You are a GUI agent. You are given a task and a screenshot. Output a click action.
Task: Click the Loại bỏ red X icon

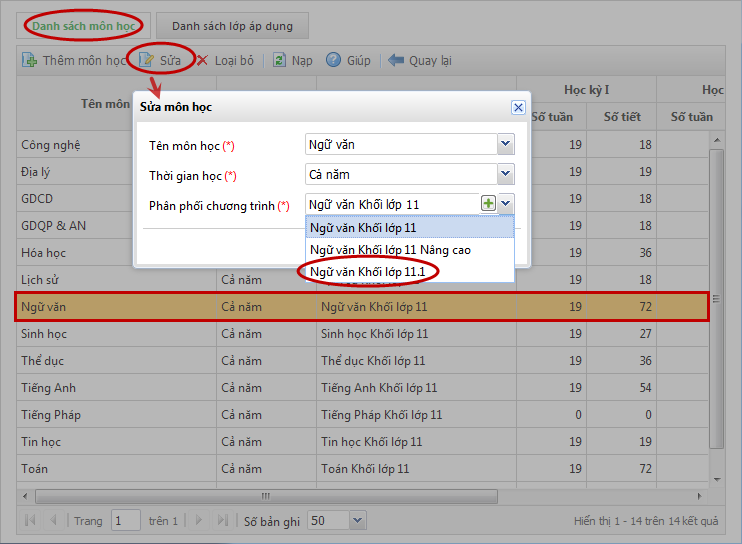click(x=202, y=60)
